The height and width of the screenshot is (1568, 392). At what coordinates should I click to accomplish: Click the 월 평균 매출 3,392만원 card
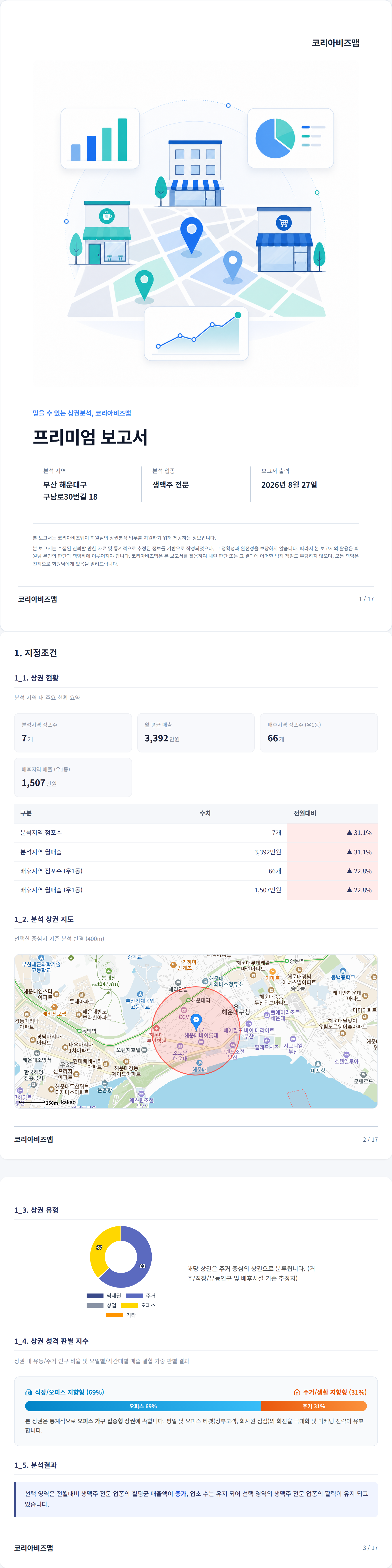[196, 732]
